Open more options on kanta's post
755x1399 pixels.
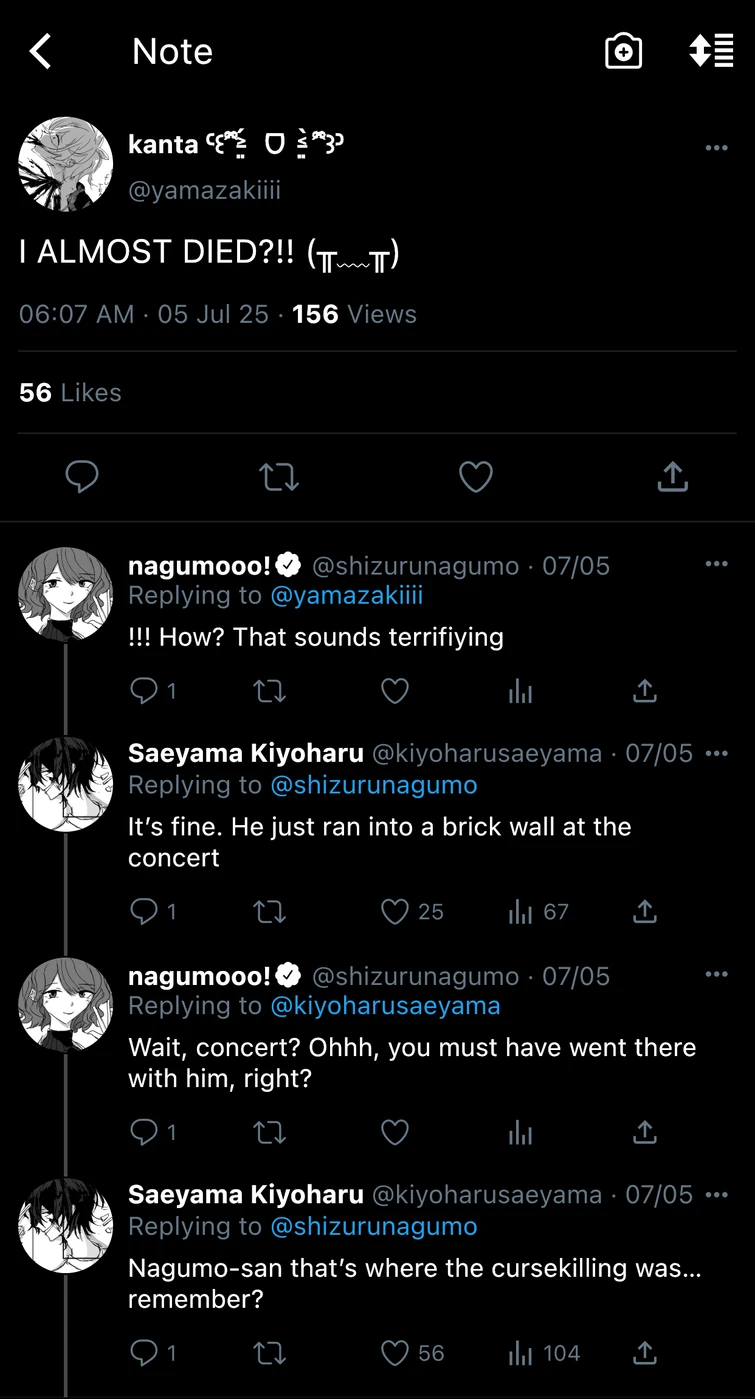pos(716,148)
